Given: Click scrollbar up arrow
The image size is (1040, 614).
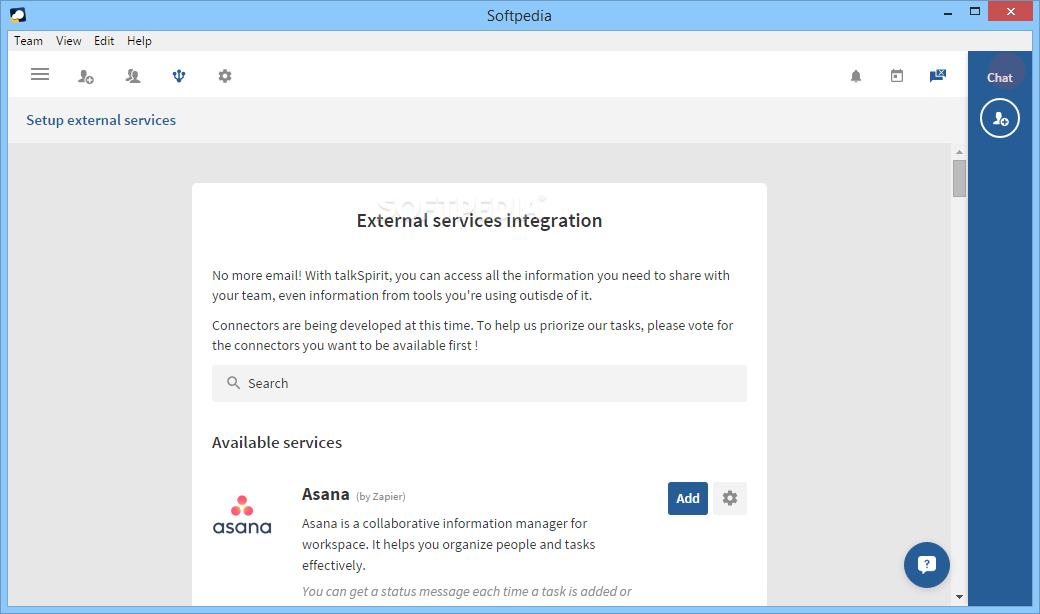Looking at the screenshot, I should pos(959,152).
